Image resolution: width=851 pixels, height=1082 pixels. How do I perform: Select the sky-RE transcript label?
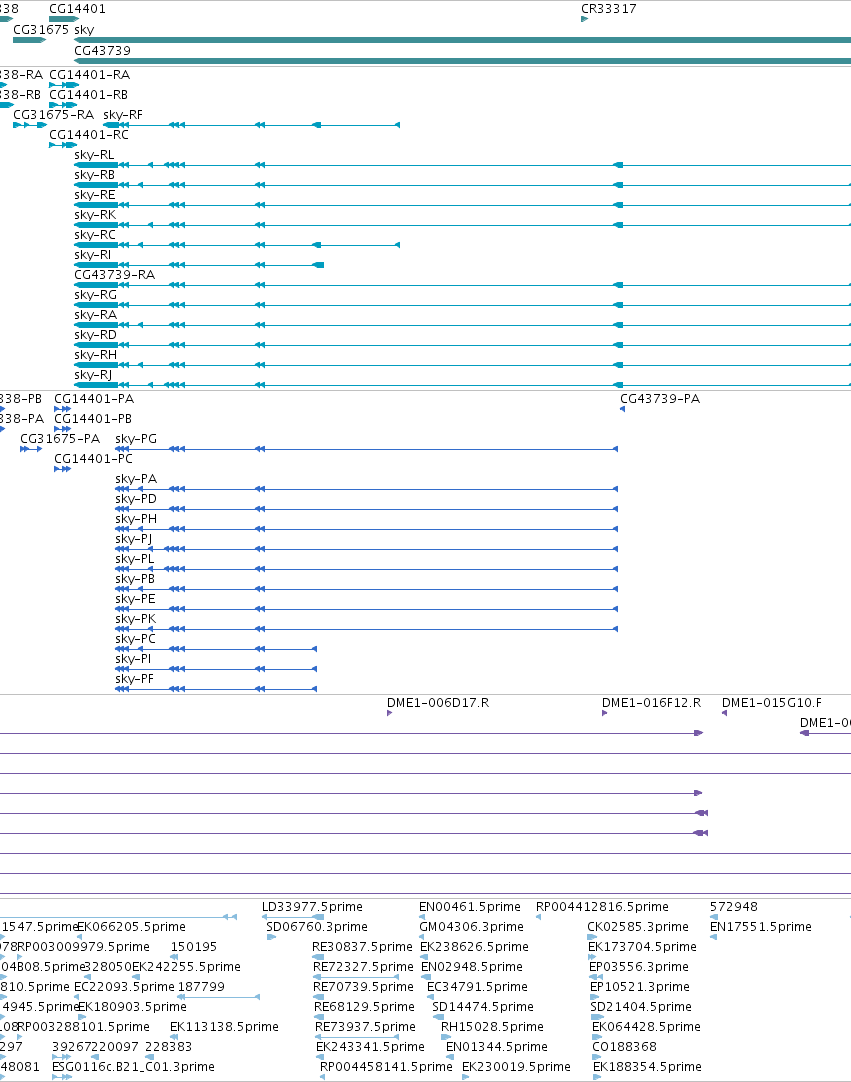click(95, 195)
